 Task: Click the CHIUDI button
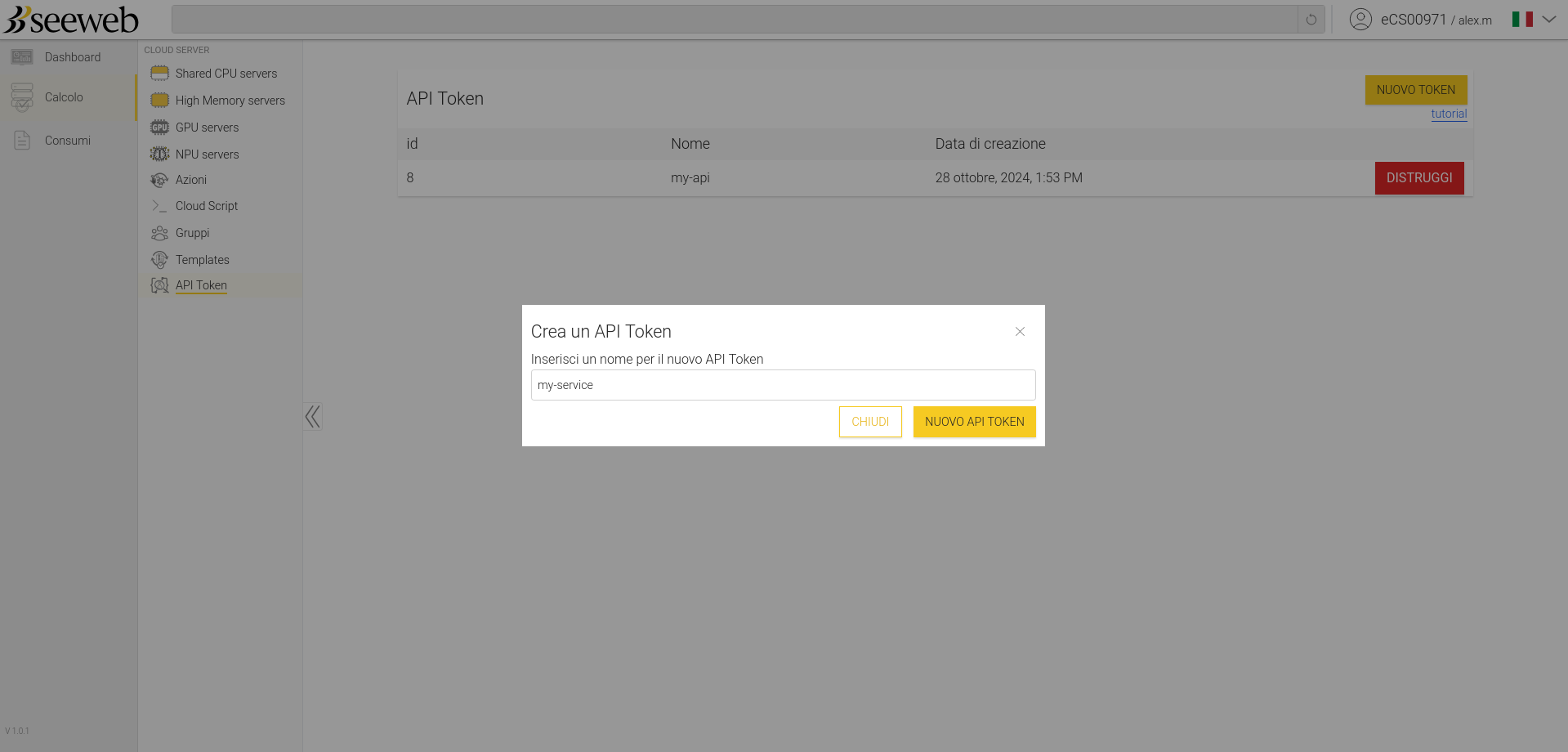coord(870,422)
